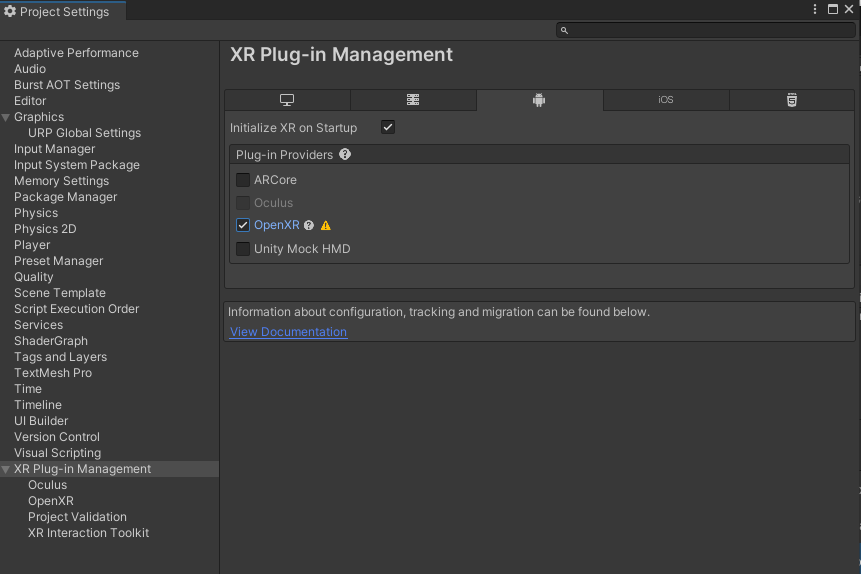Viewport: 861px width, 574px height.
Task: Select Timeline settings
Action: pos(38,405)
